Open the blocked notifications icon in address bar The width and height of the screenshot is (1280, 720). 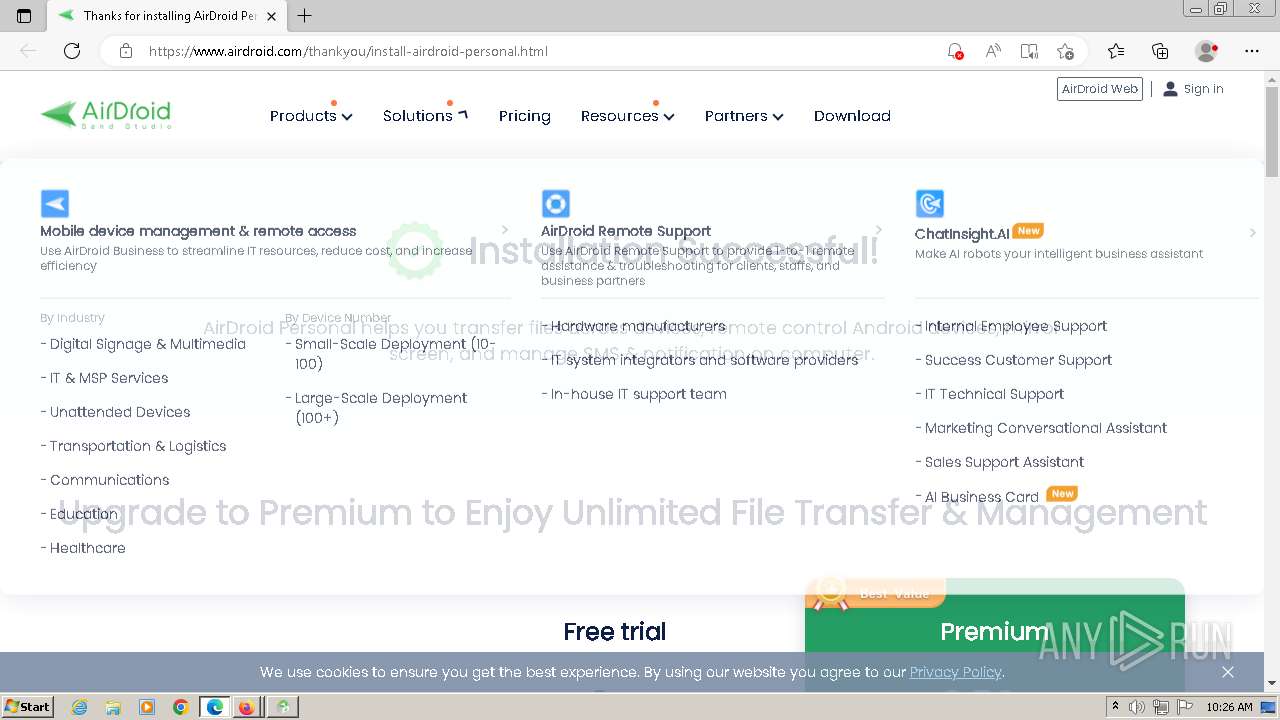tap(956, 51)
